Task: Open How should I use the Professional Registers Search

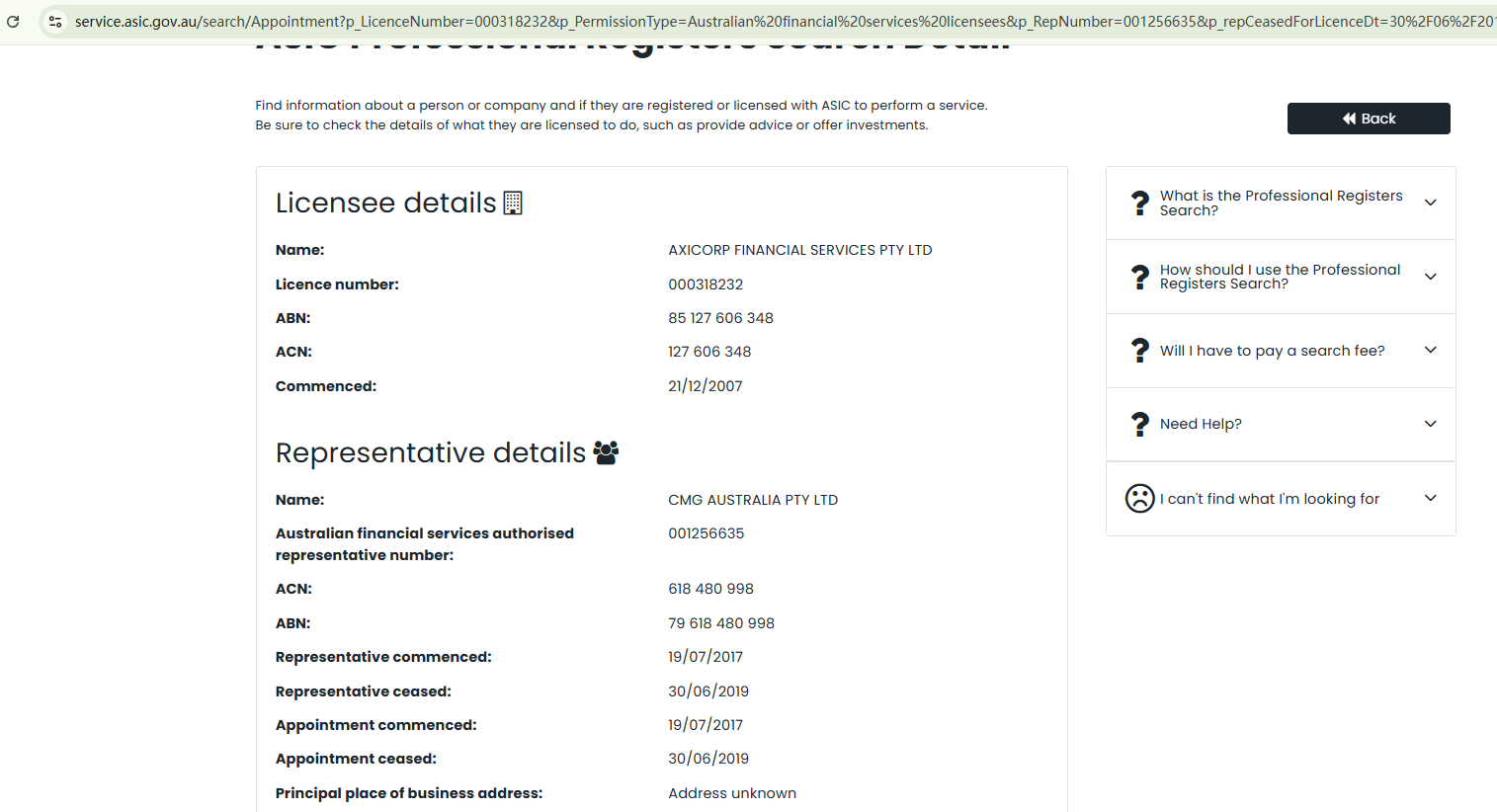Action: (x=1280, y=277)
